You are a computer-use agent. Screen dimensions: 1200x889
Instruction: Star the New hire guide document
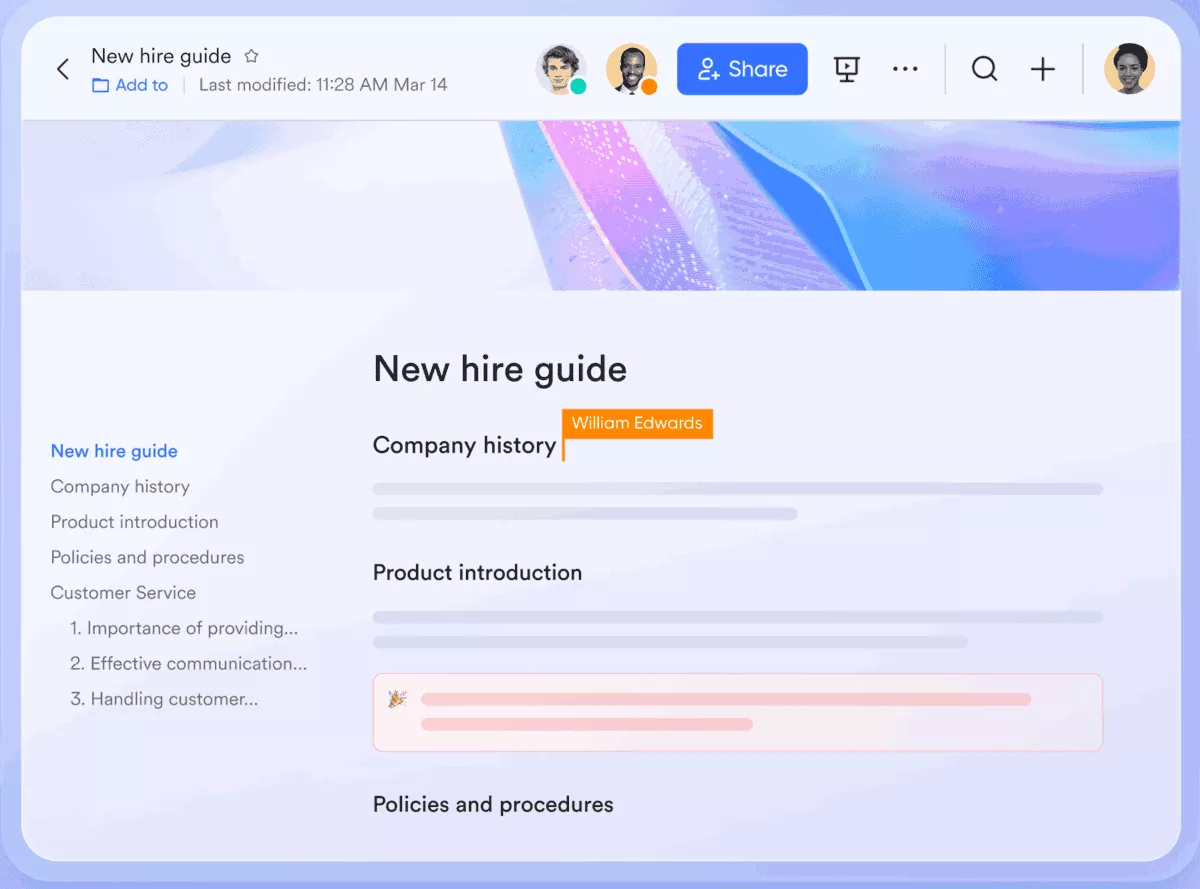[x=251, y=56]
